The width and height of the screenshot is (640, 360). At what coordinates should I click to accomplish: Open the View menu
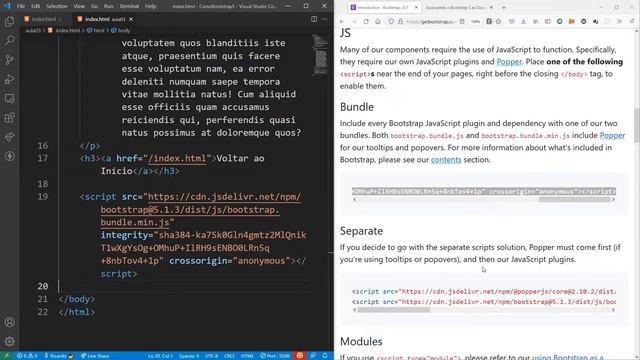(79, 6)
